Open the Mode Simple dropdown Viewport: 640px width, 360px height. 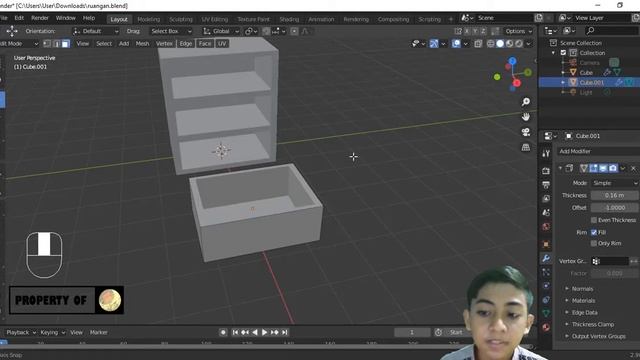coord(615,183)
